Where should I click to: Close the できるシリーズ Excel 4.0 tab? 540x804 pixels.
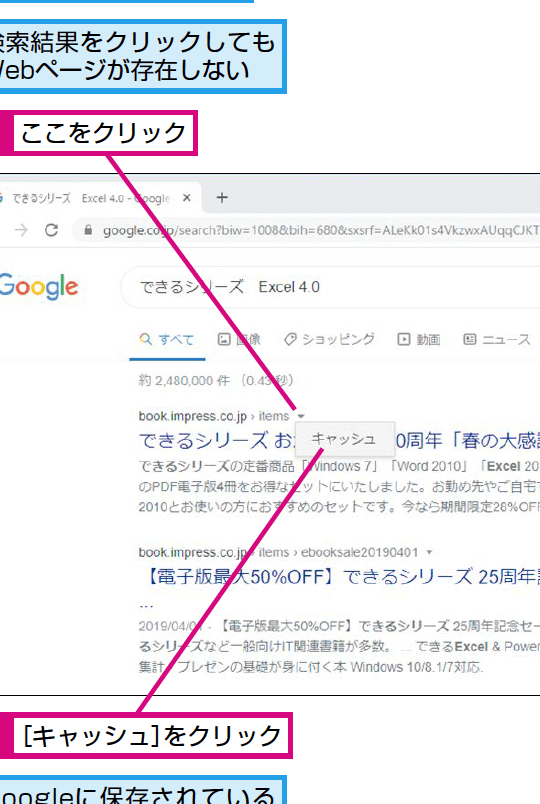point(187,198)
